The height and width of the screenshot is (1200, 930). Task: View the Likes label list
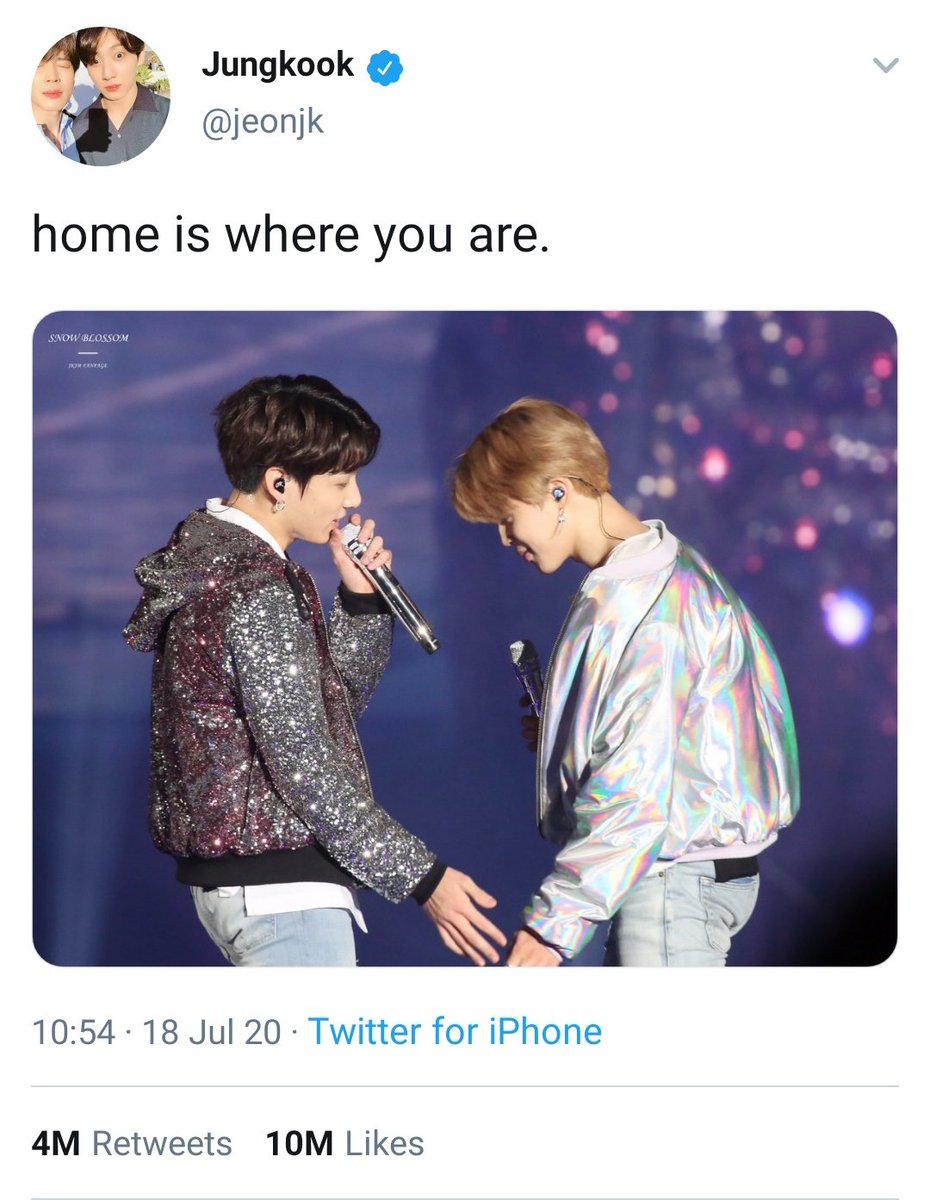pyautogui.click(x=385, y=1143)
